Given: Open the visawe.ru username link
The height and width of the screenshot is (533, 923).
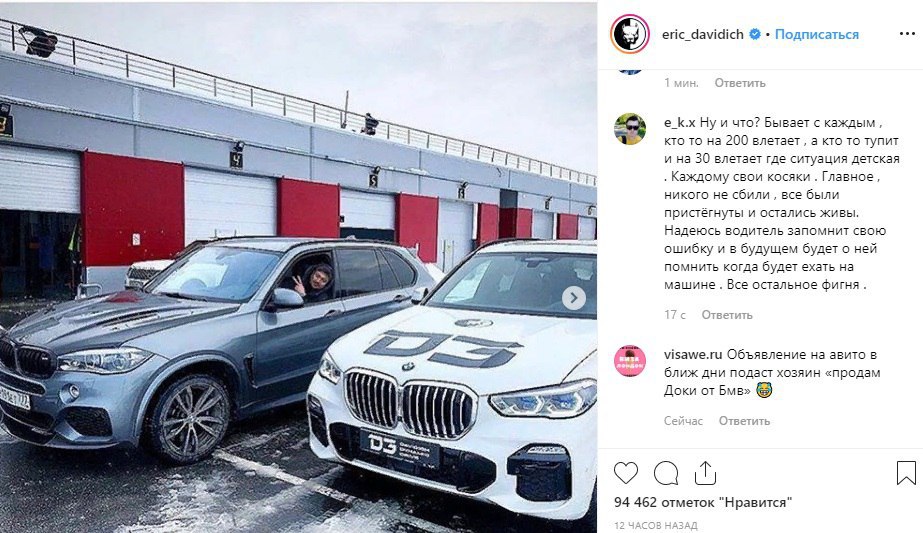Looking at the screenshot, I should pos(693,355).
